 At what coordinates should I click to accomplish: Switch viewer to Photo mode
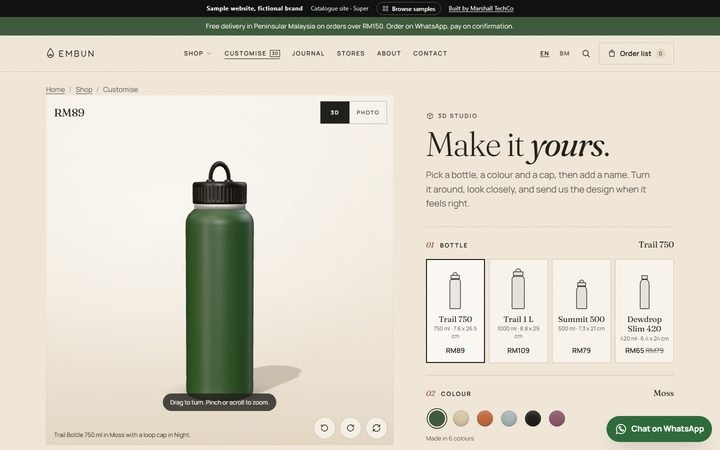pyautogui.click(x=368, y=112)
